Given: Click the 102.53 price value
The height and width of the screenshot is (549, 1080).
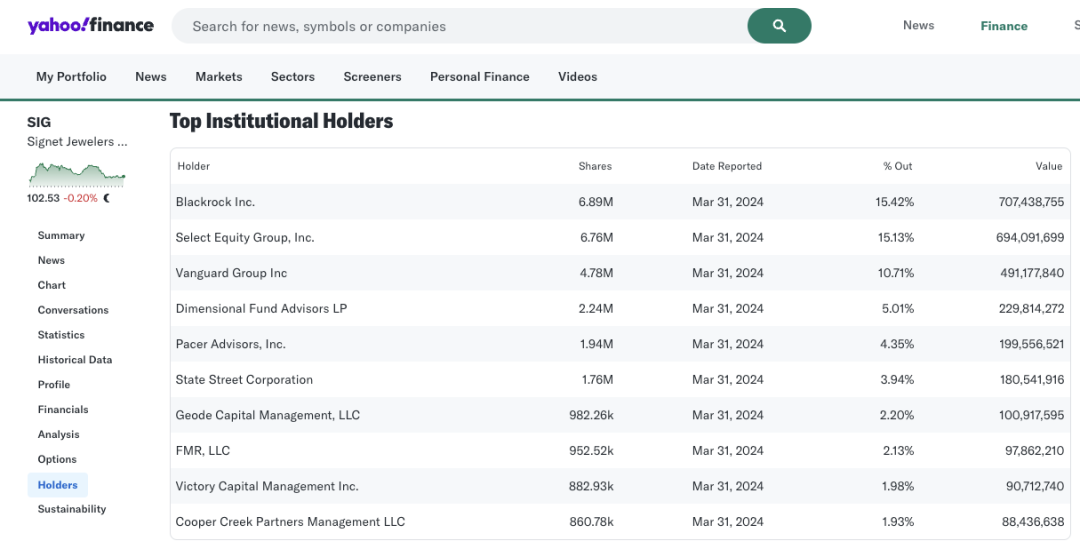Looking at the screenshot, I should pyautogui.click(x=43, y=198).
